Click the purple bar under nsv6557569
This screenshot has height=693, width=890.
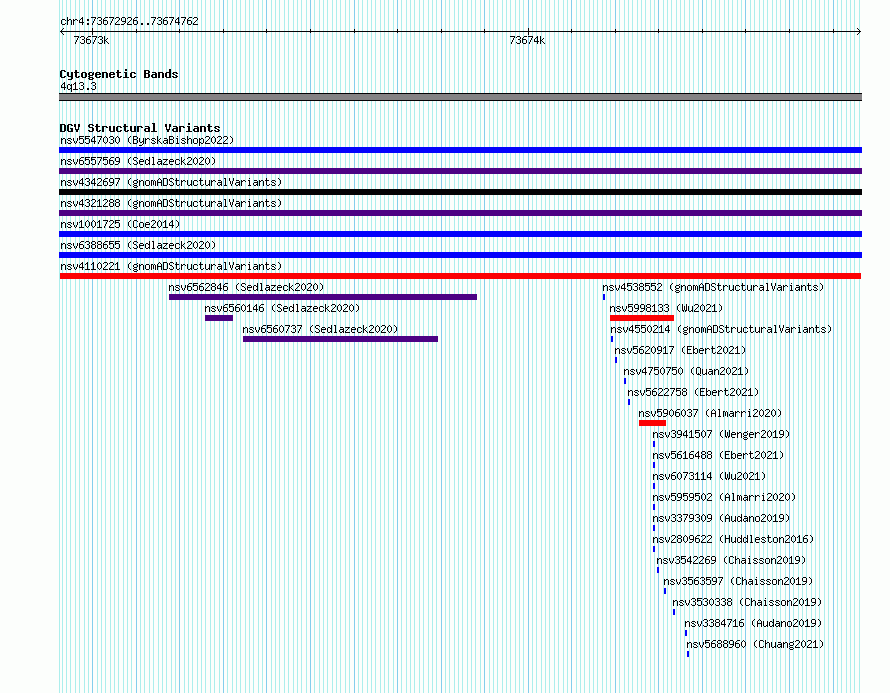[460, 171]
